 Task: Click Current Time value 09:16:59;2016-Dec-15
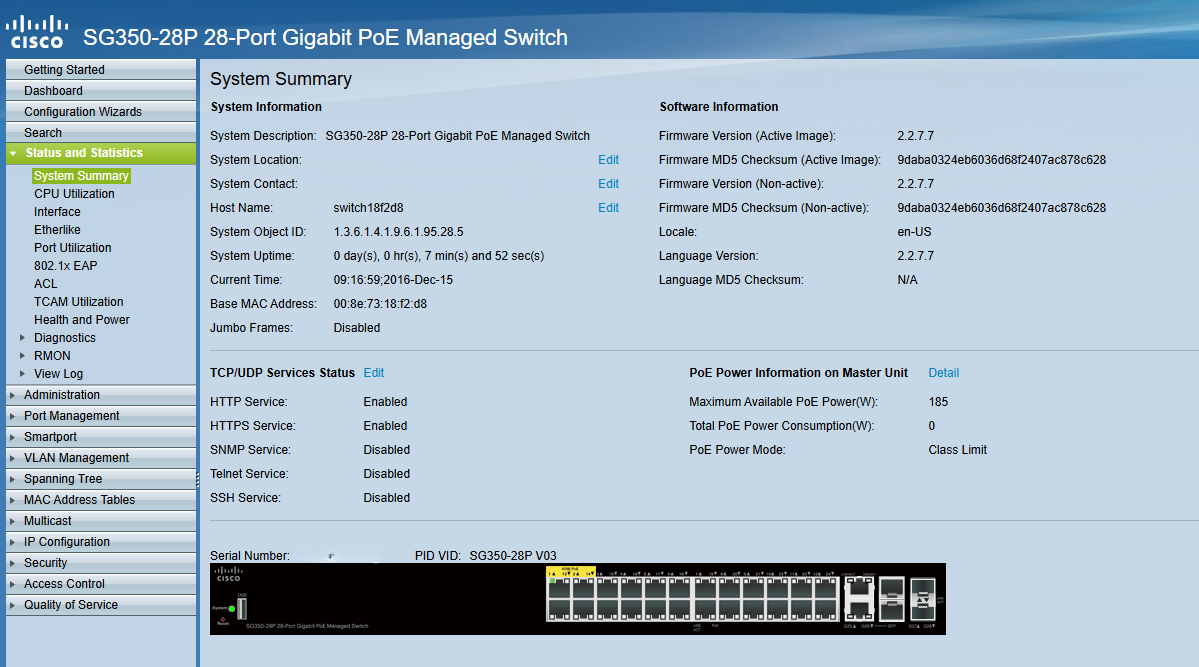coord(393,280)
